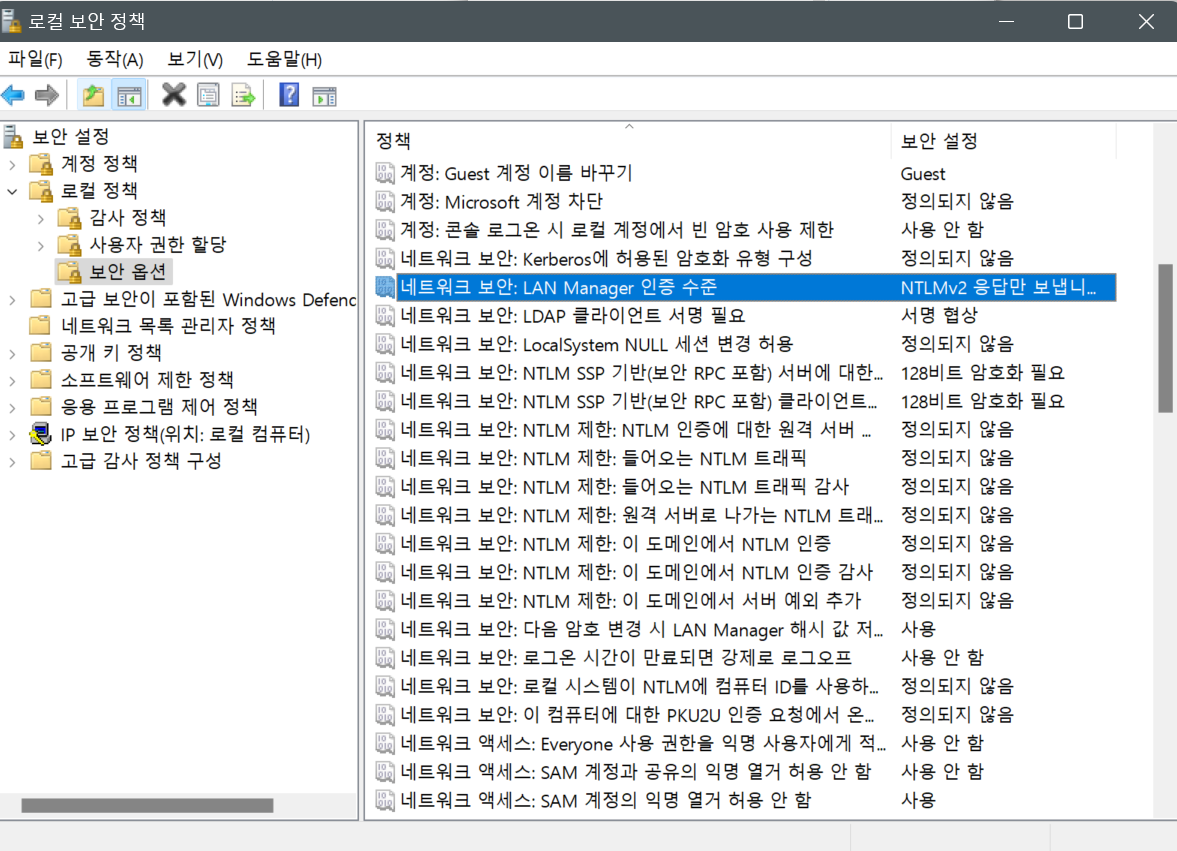This screenshot has height=851, width=1177.
Task: Click policy icon beside LAN Manager 인증 수준
Action: coord(385,287)
